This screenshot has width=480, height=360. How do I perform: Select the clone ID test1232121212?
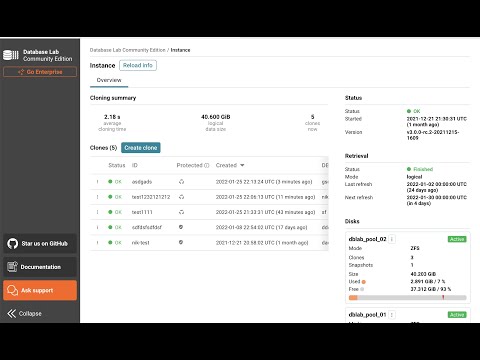coord(151,197)
